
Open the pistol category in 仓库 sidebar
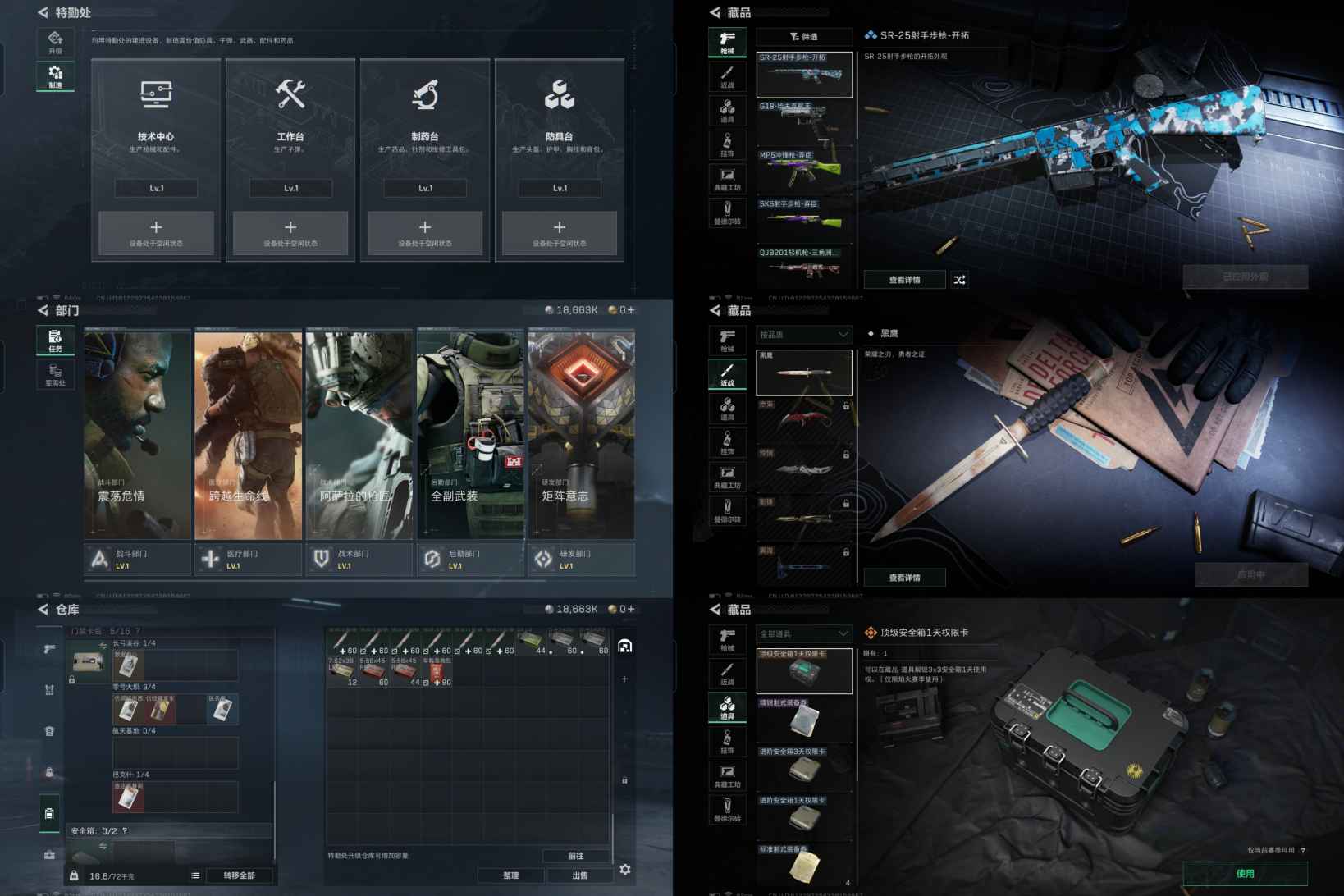pos(49,649)
